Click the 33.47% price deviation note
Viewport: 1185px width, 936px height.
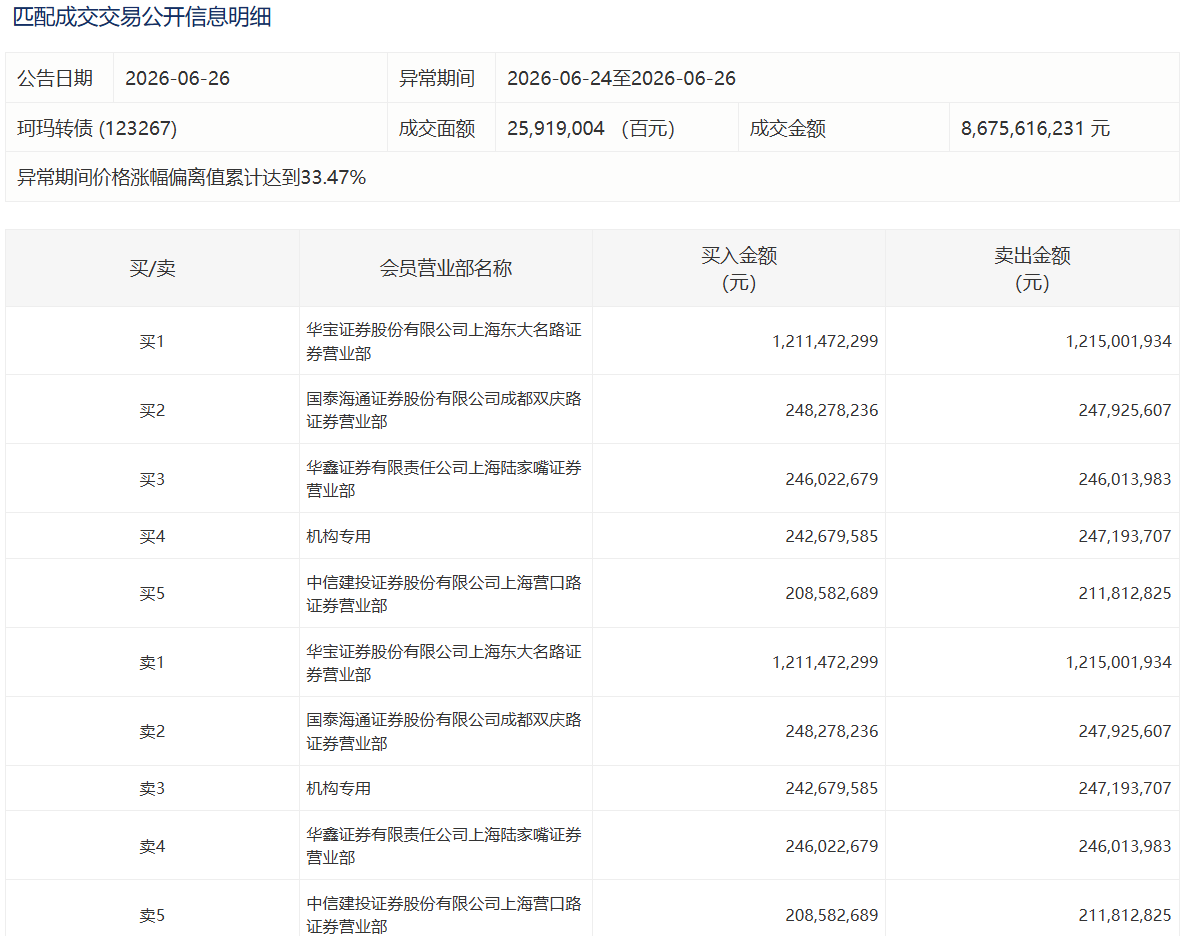191,178
